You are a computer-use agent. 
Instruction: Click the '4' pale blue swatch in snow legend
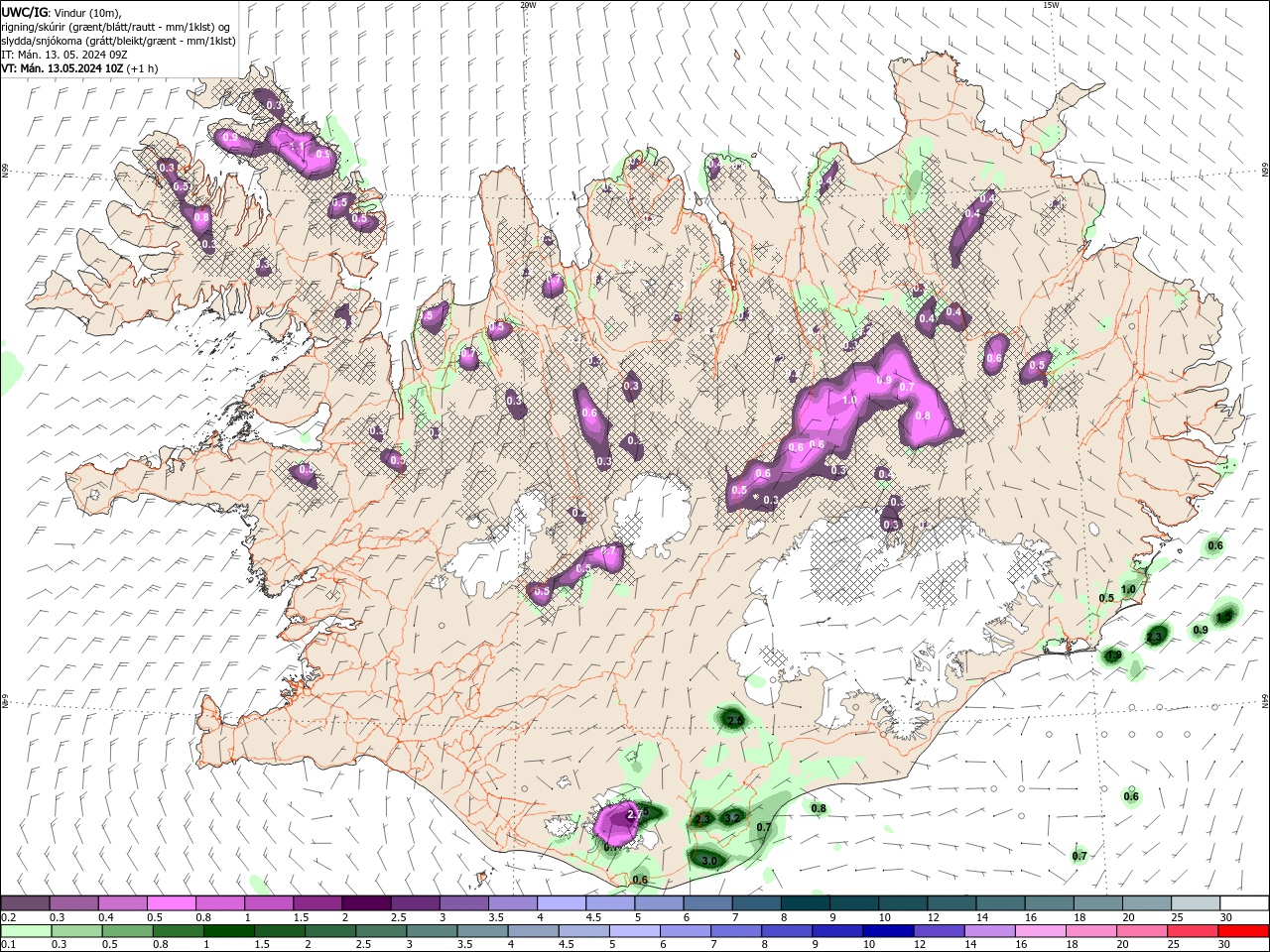[x=561, y=903]
